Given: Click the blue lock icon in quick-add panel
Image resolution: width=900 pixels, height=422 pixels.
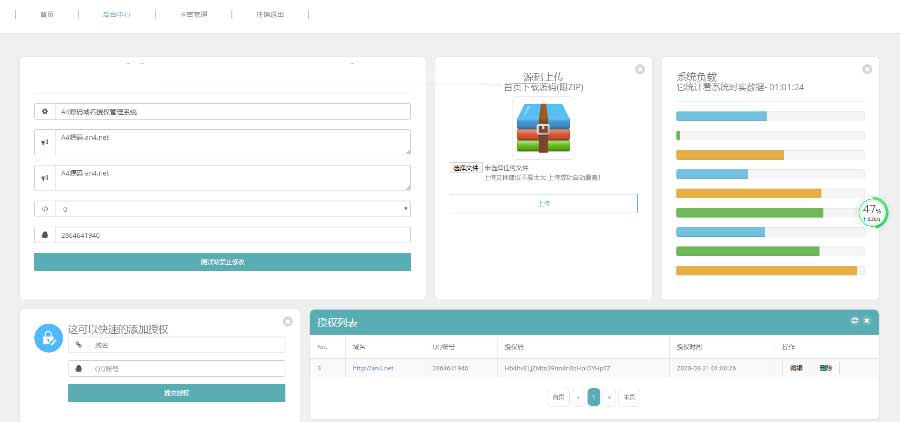Looking at the screenshot, I should click(47, 338).
